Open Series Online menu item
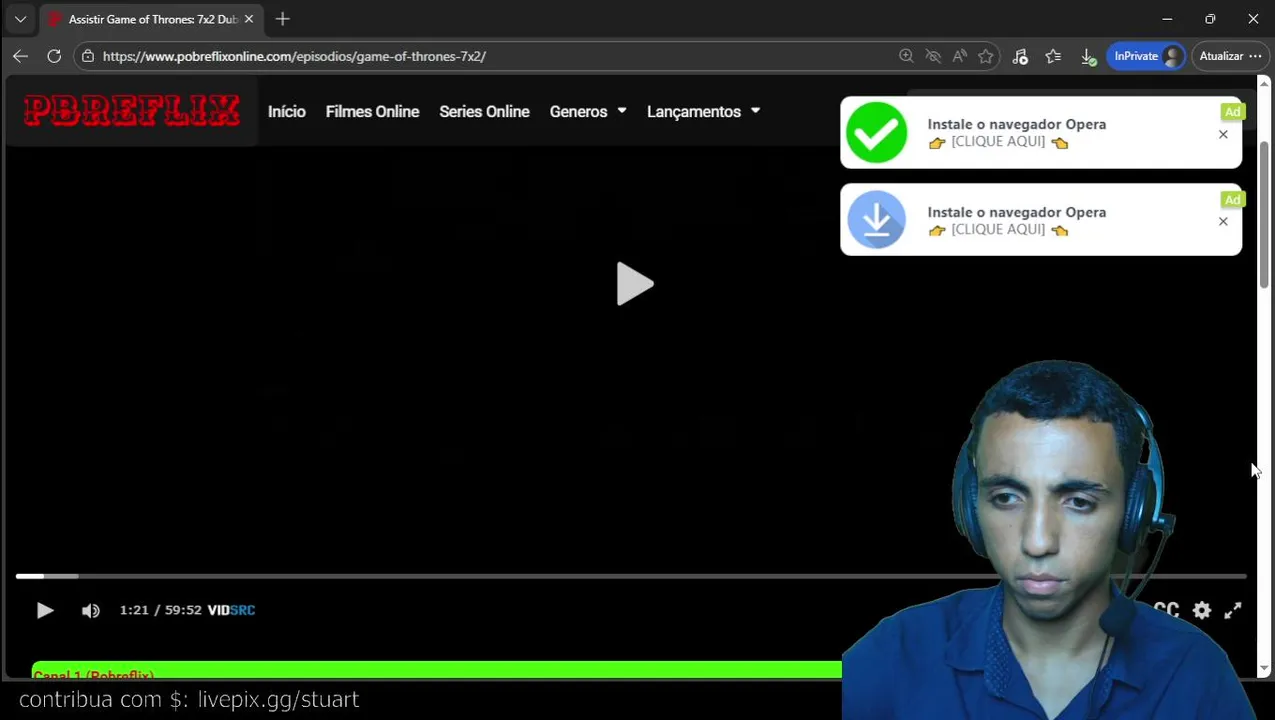 pos(484,111)
